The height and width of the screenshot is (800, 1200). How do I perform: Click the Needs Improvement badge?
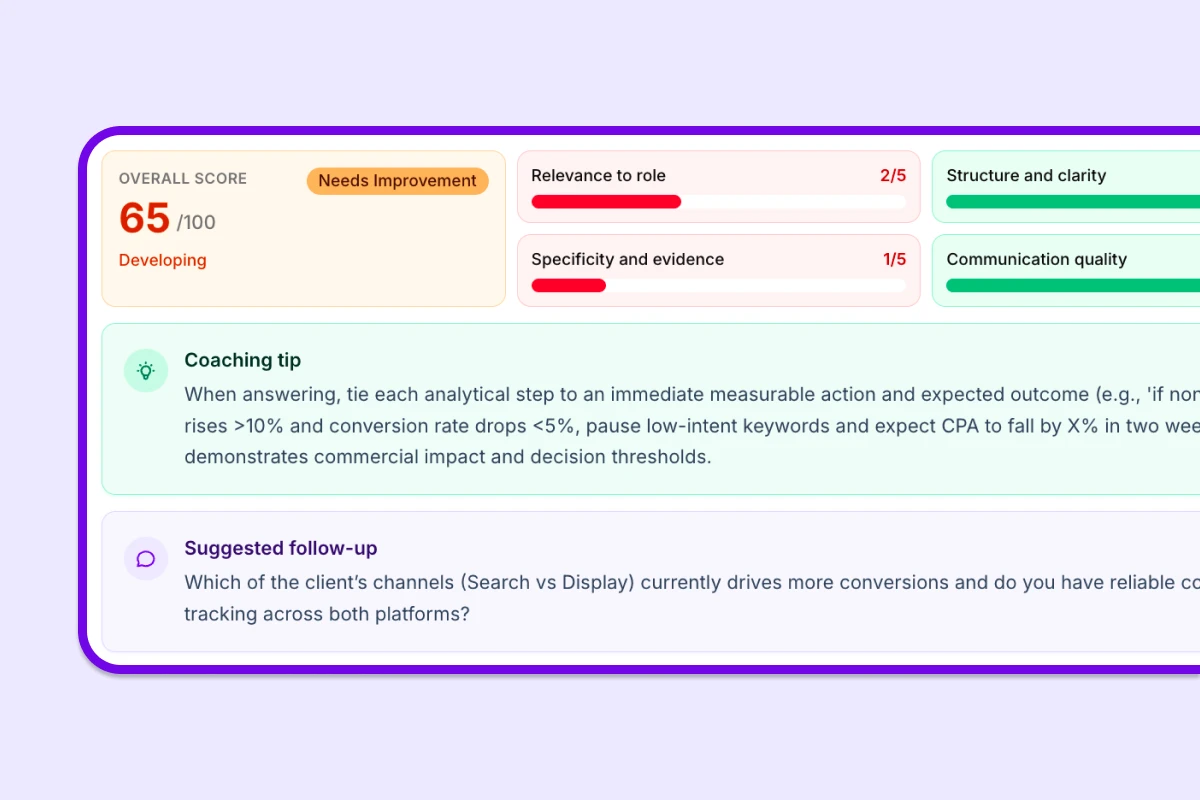coord(397,180)
